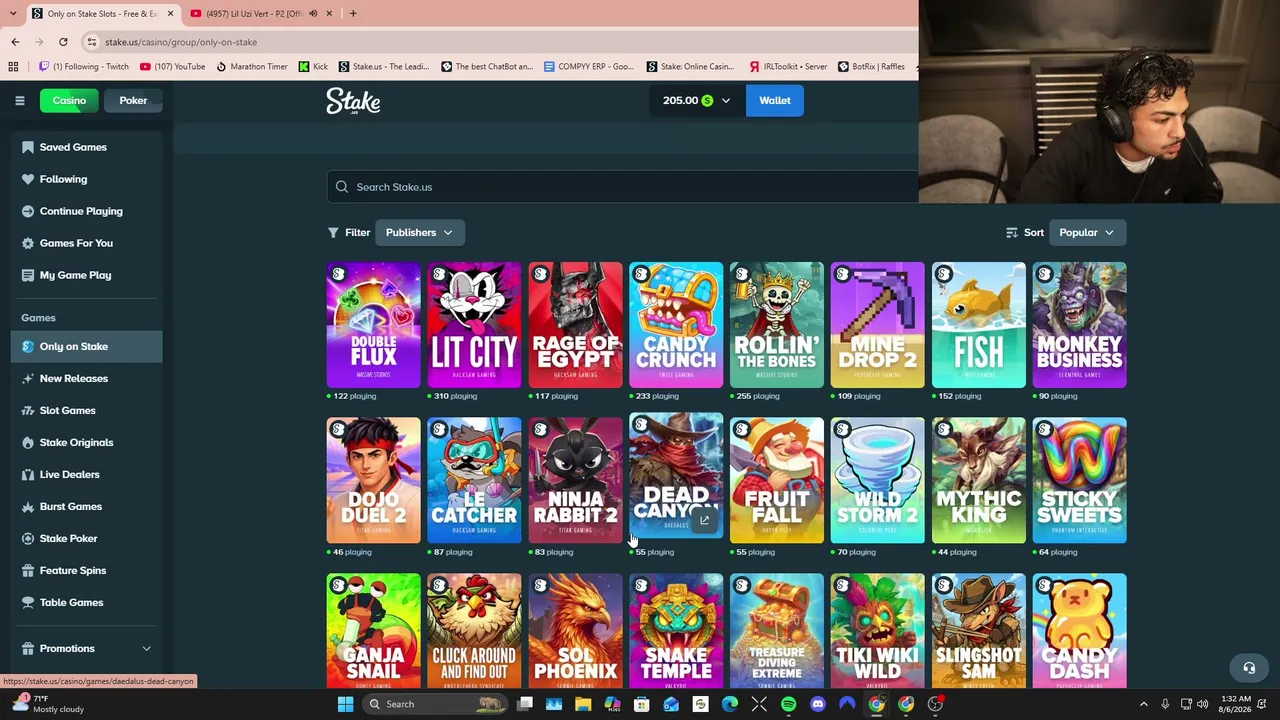Screen dimensions: 1280x720
Task: Click the Table Games sidebar icon
Action: 28,602
